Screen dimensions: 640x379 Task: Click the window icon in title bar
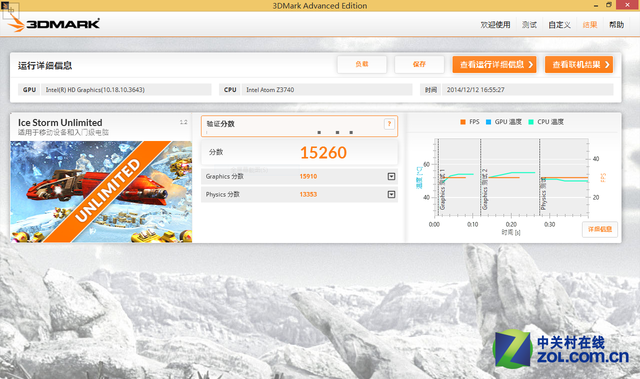[x=5, y=5]
